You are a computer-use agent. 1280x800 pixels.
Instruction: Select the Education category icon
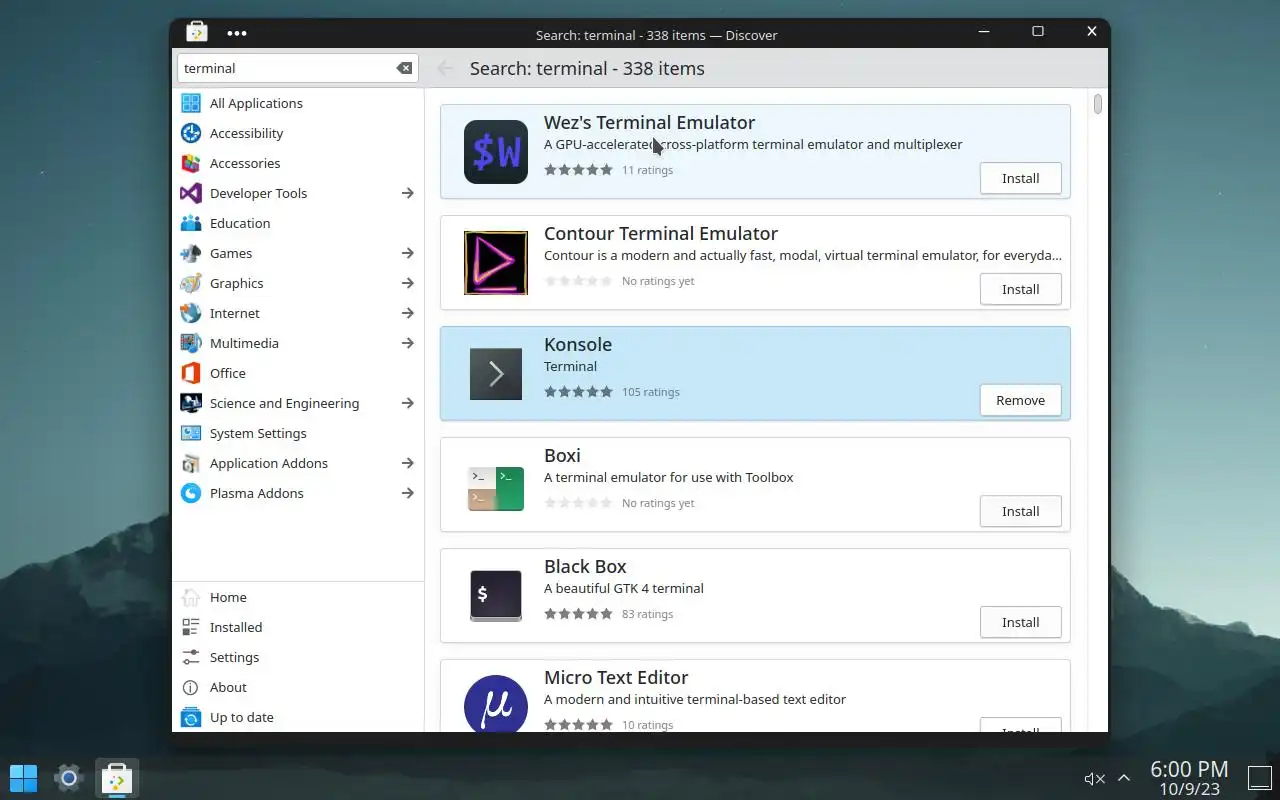pos(191,223)
